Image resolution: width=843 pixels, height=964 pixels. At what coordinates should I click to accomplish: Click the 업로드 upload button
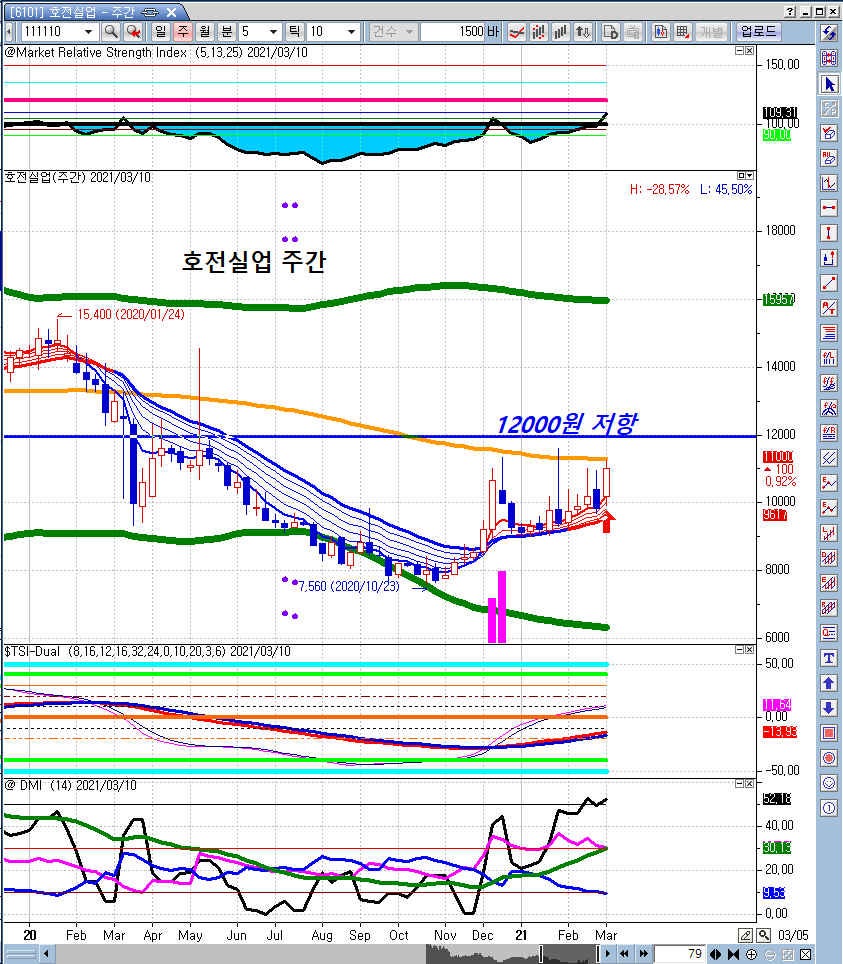pos(758,31)
